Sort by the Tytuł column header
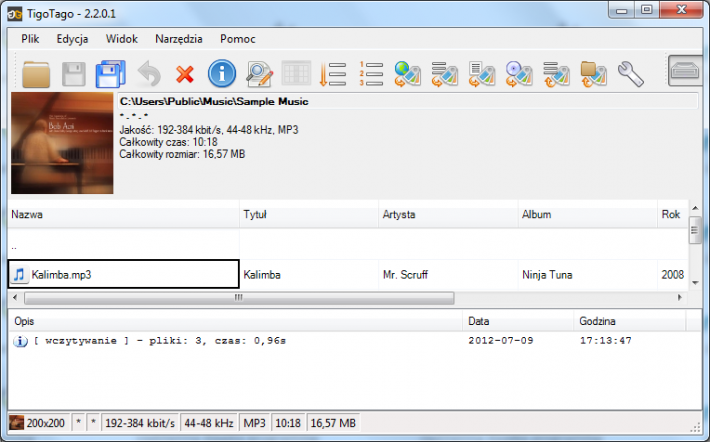This screenshot has height=442, width=710. [x=309, y=214]
